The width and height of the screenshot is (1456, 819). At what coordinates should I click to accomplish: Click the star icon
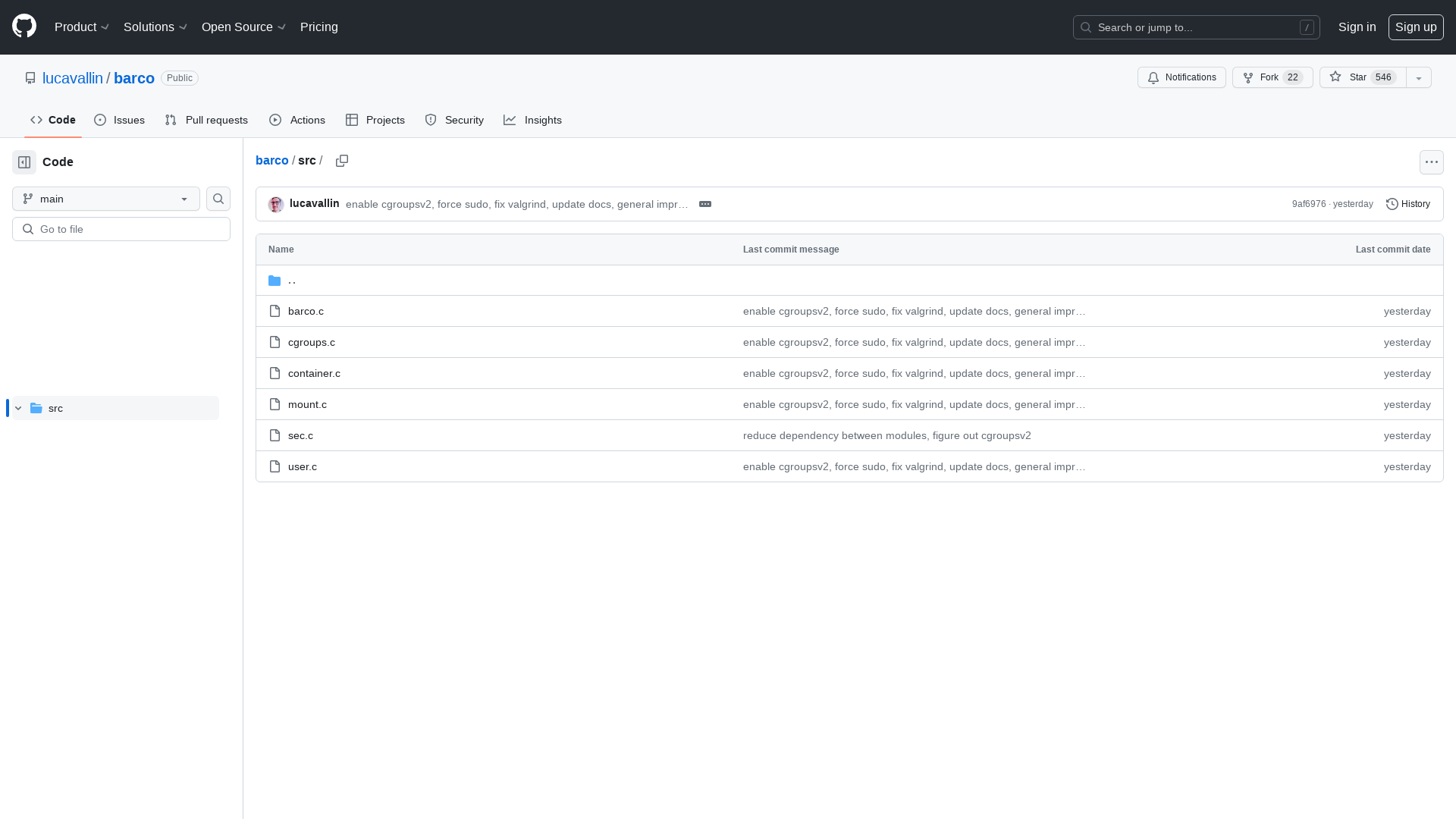pyautogui.click(x=1335, y=77)
